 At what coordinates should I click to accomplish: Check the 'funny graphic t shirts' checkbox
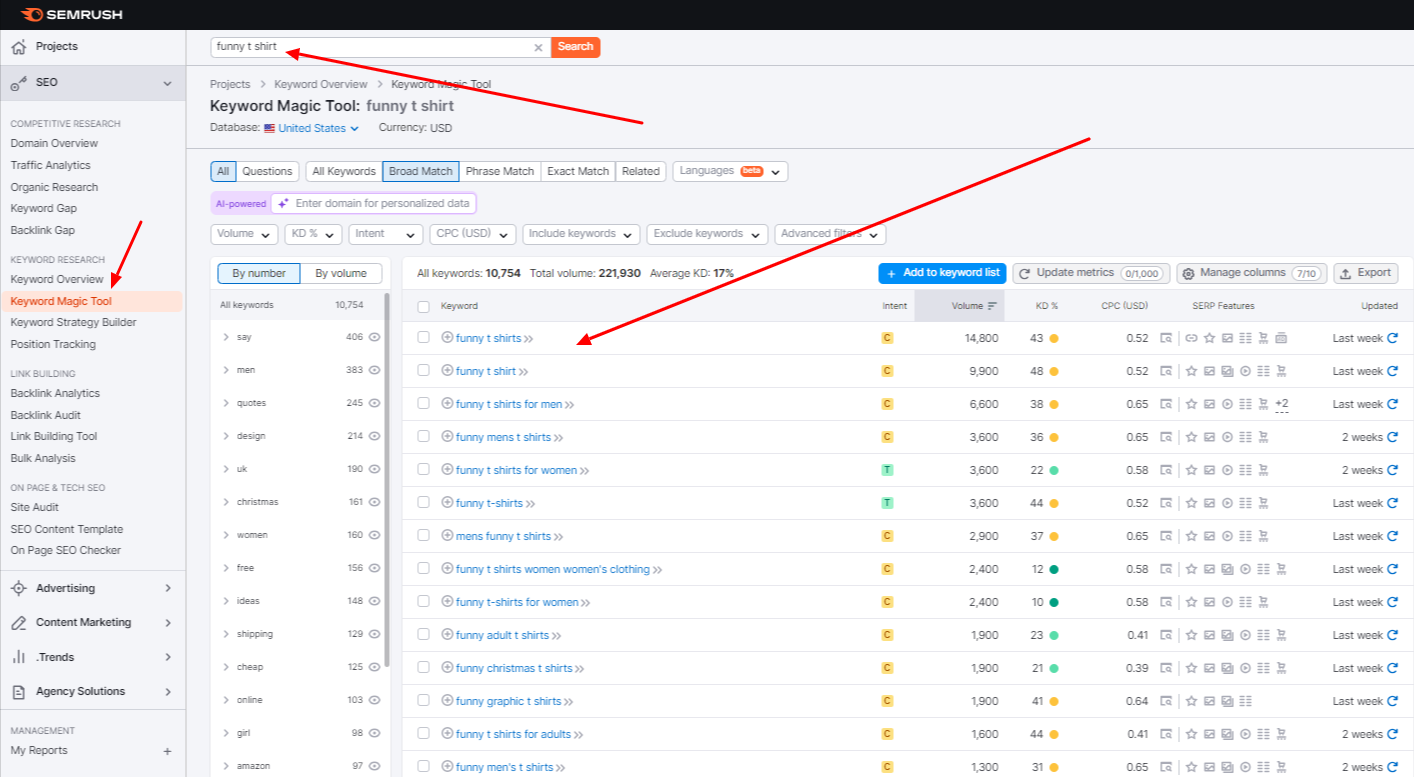click(x=424, y=701)
